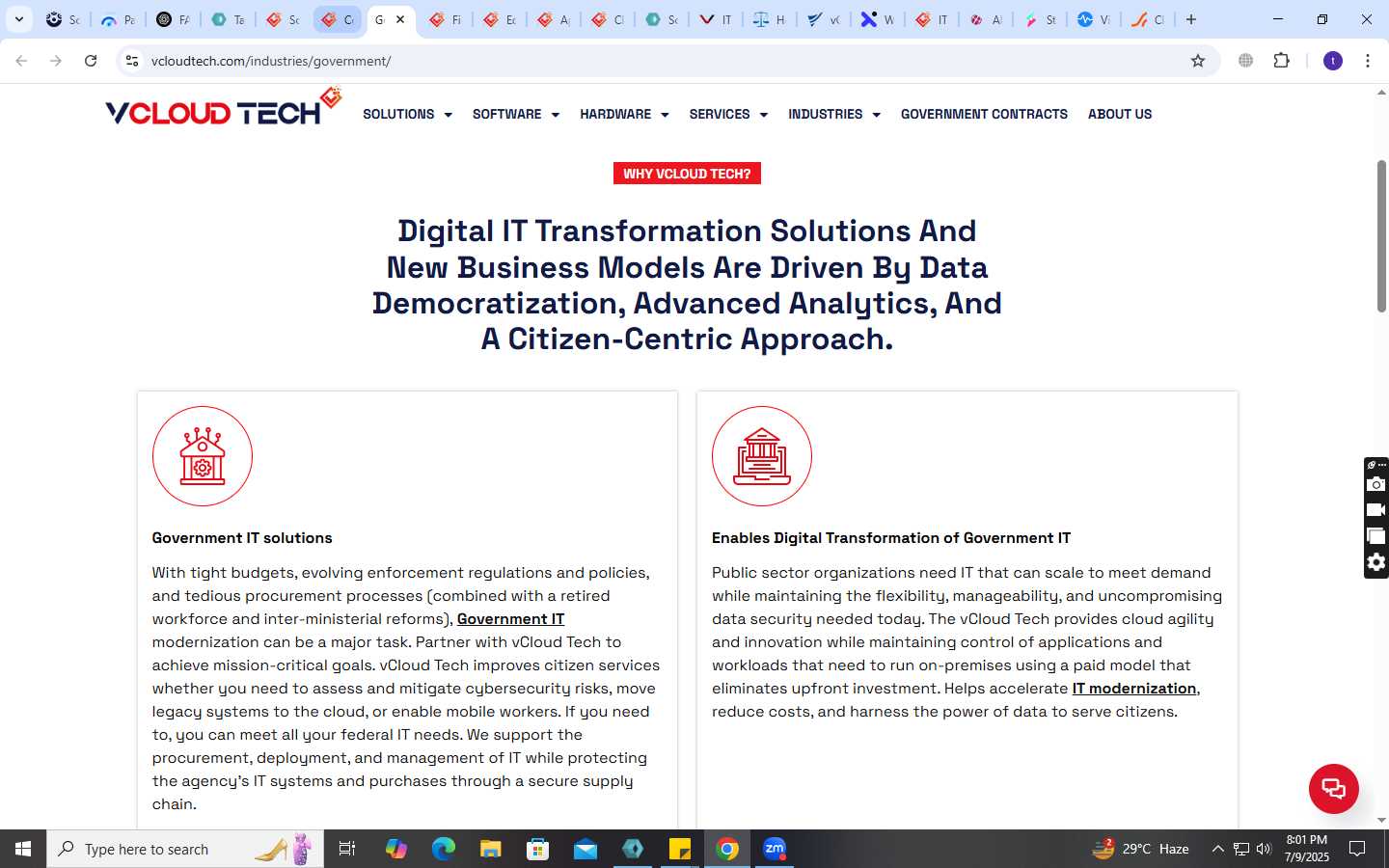Click the Chrome icon on the taskbar
1389x868 pixels.
tap(727, 849)
